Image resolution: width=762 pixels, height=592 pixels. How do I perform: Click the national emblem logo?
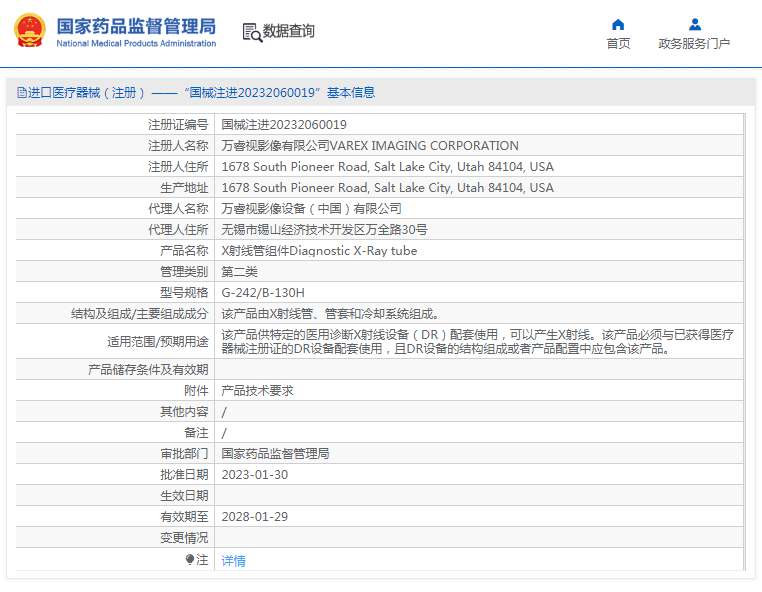point(30,30)
